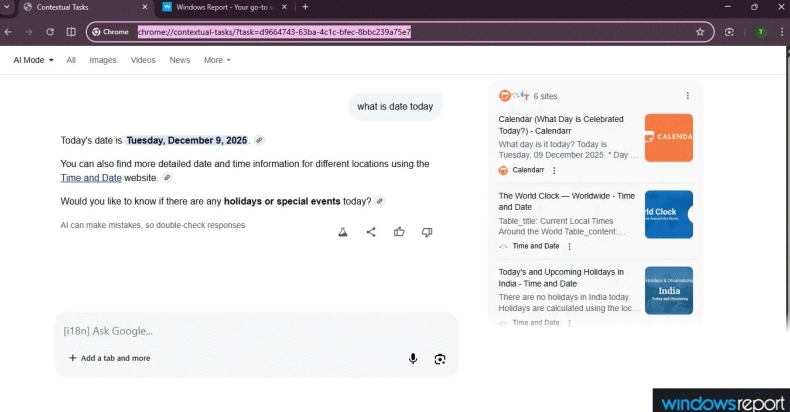Click the thumbs up feedback icon

pos(399,232)
